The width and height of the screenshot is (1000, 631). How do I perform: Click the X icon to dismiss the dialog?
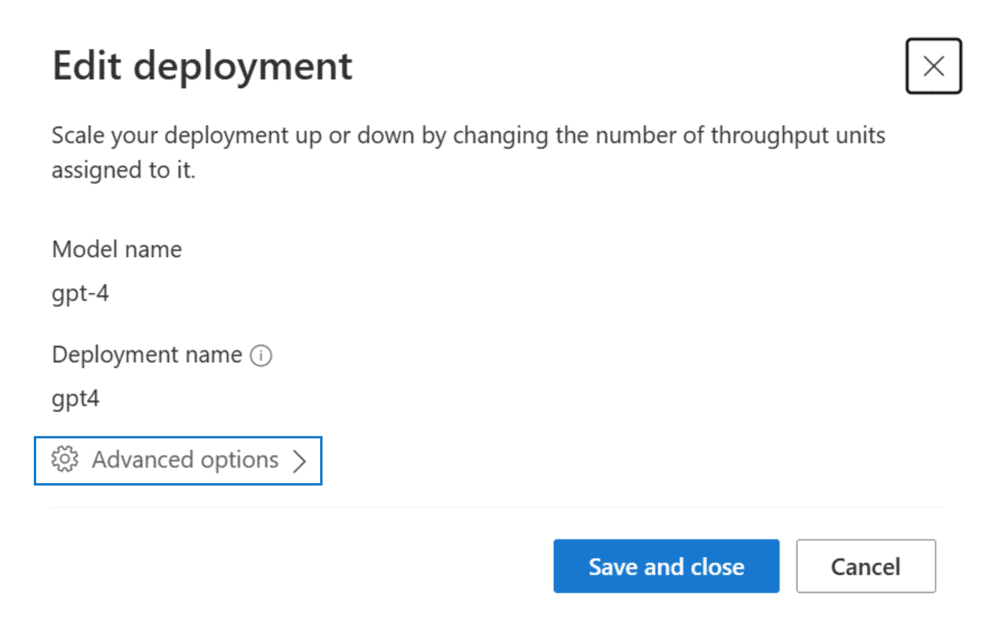934,66
